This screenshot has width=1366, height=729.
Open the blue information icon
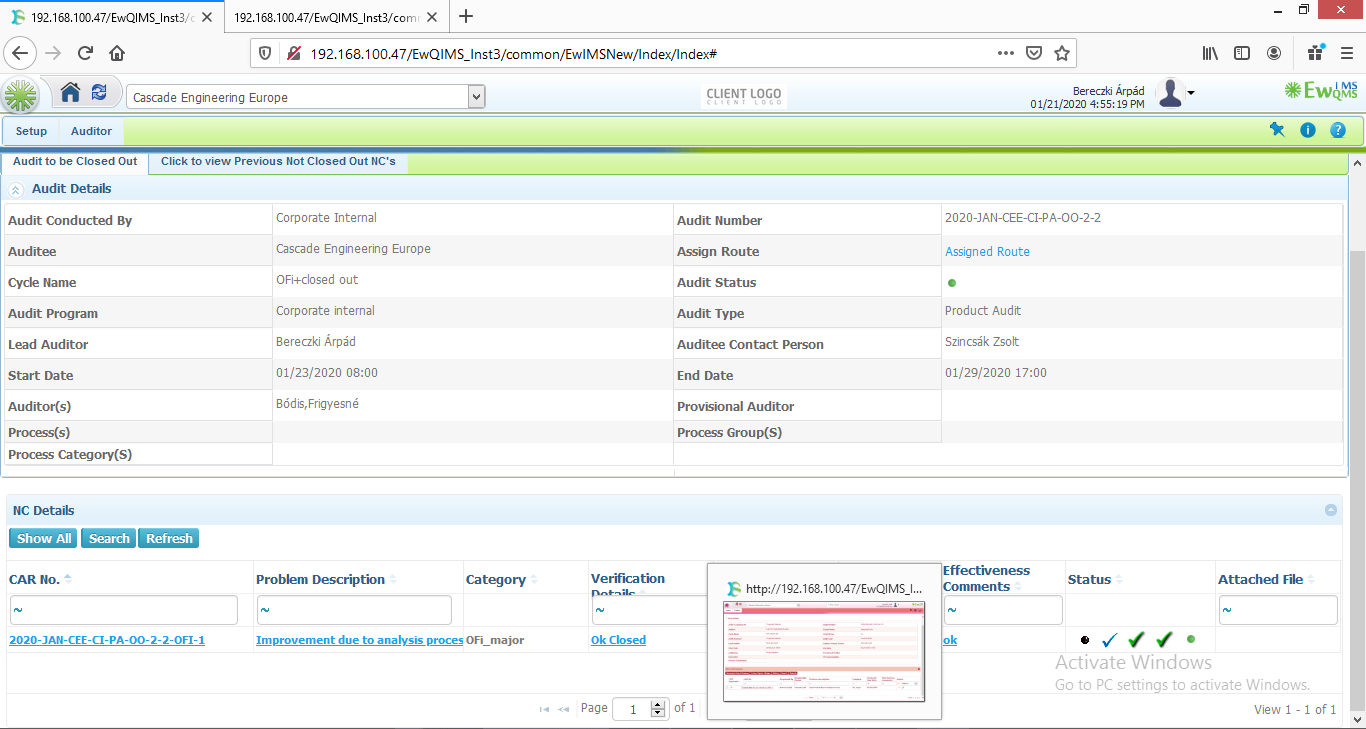(1307, 130)
